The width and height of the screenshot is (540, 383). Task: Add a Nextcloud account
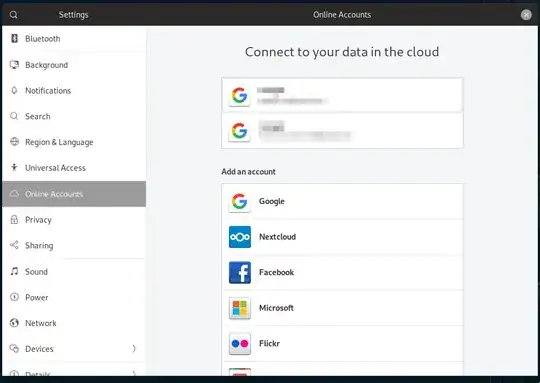pyautogui.click(x=342, y=237)
